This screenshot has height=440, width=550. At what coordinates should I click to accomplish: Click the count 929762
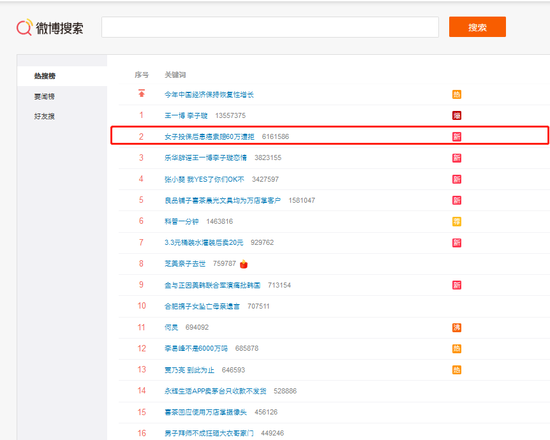(x=262, y=242)
